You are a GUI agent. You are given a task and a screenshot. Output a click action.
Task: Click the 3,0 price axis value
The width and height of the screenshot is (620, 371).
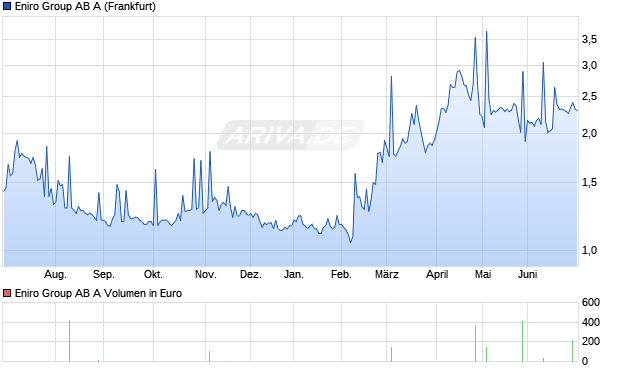coord(589,65)
